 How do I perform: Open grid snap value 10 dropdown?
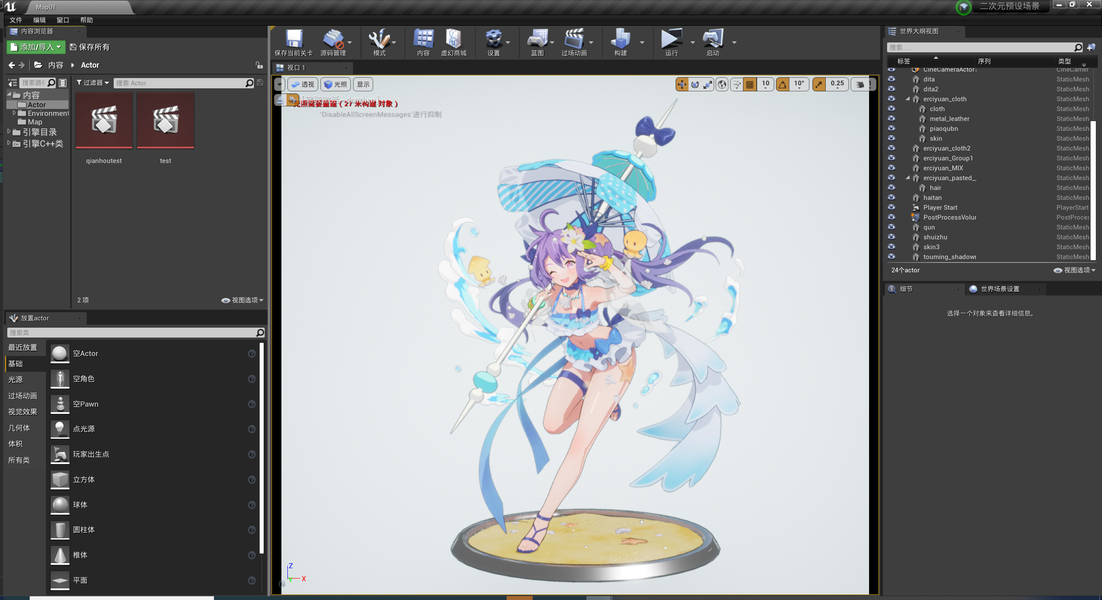[765, 84]
